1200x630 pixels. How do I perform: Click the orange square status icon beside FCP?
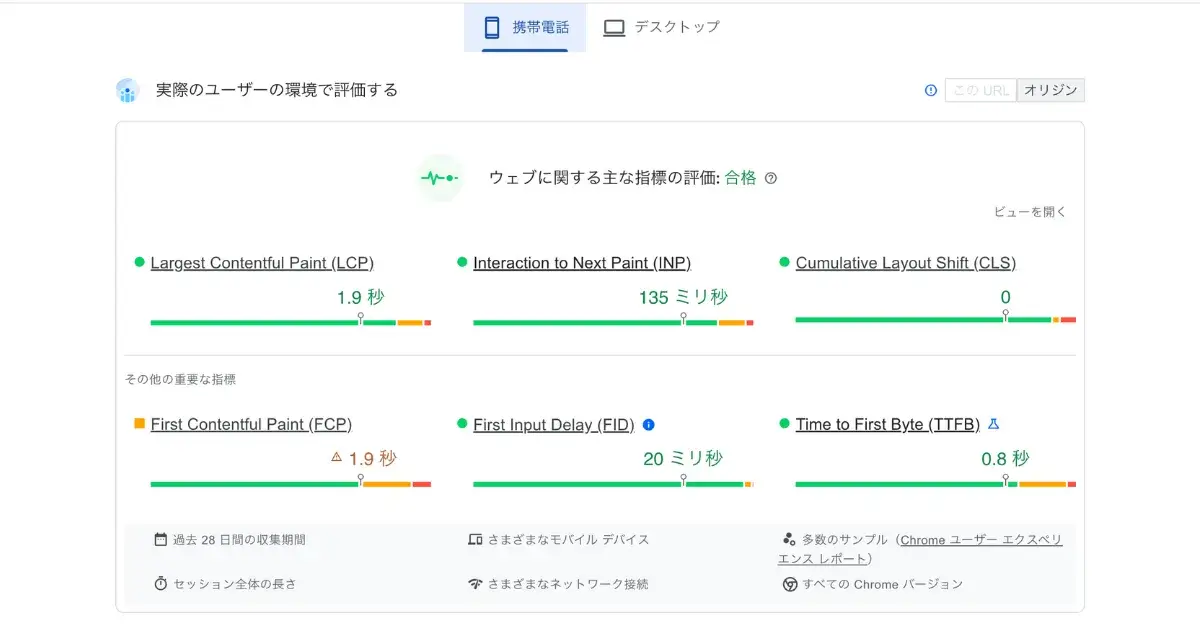(140, 424)
